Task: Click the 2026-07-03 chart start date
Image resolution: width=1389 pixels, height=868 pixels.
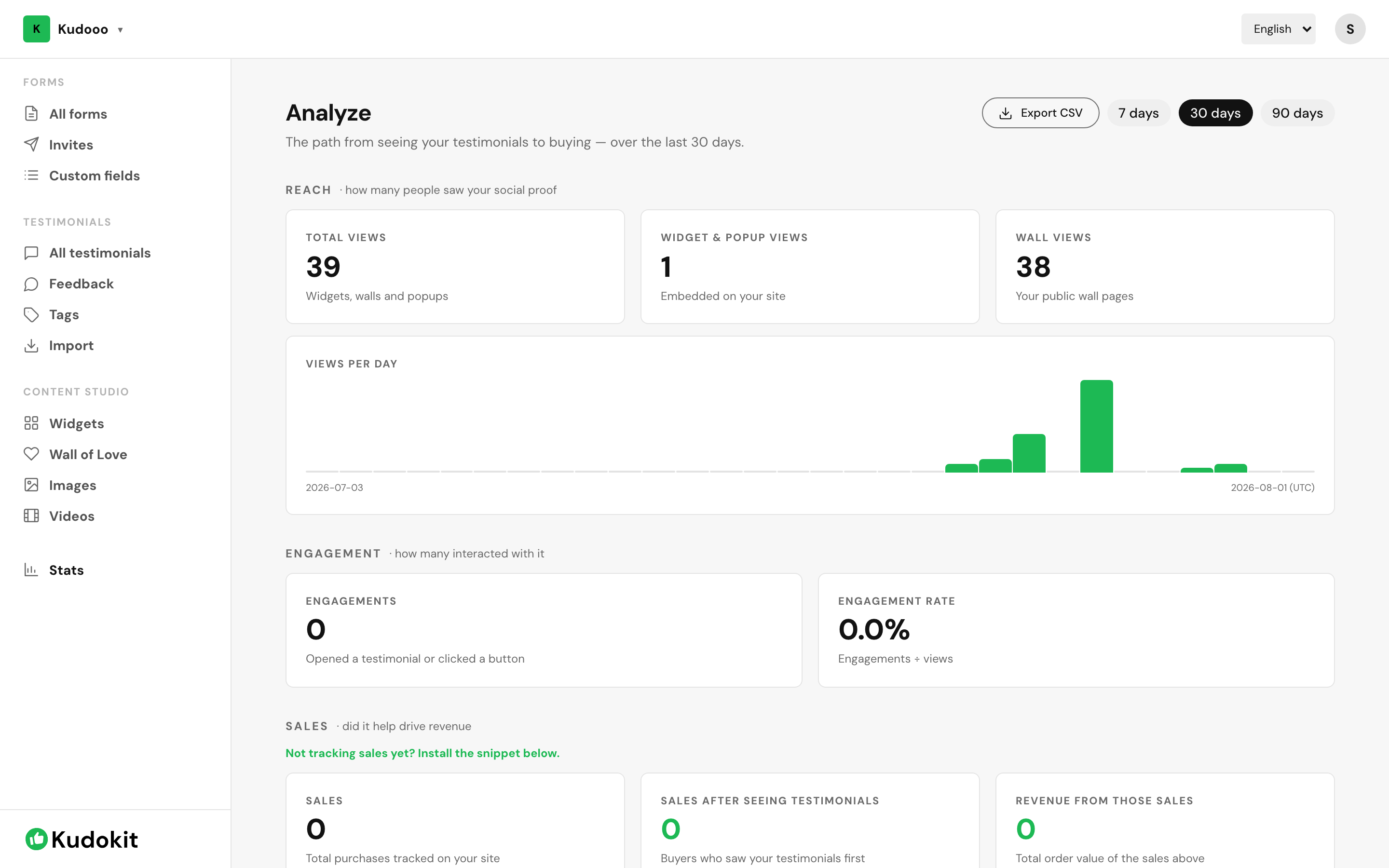Action: tap(335, 488)
